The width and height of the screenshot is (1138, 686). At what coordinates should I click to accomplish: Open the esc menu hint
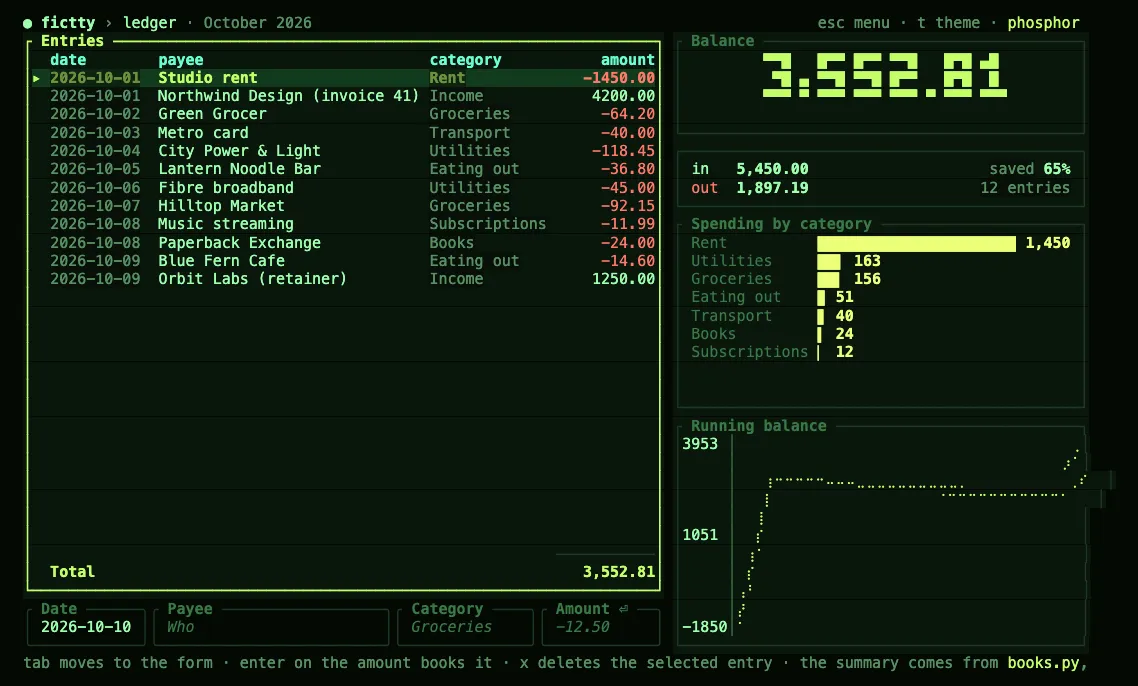coord(854,23)
